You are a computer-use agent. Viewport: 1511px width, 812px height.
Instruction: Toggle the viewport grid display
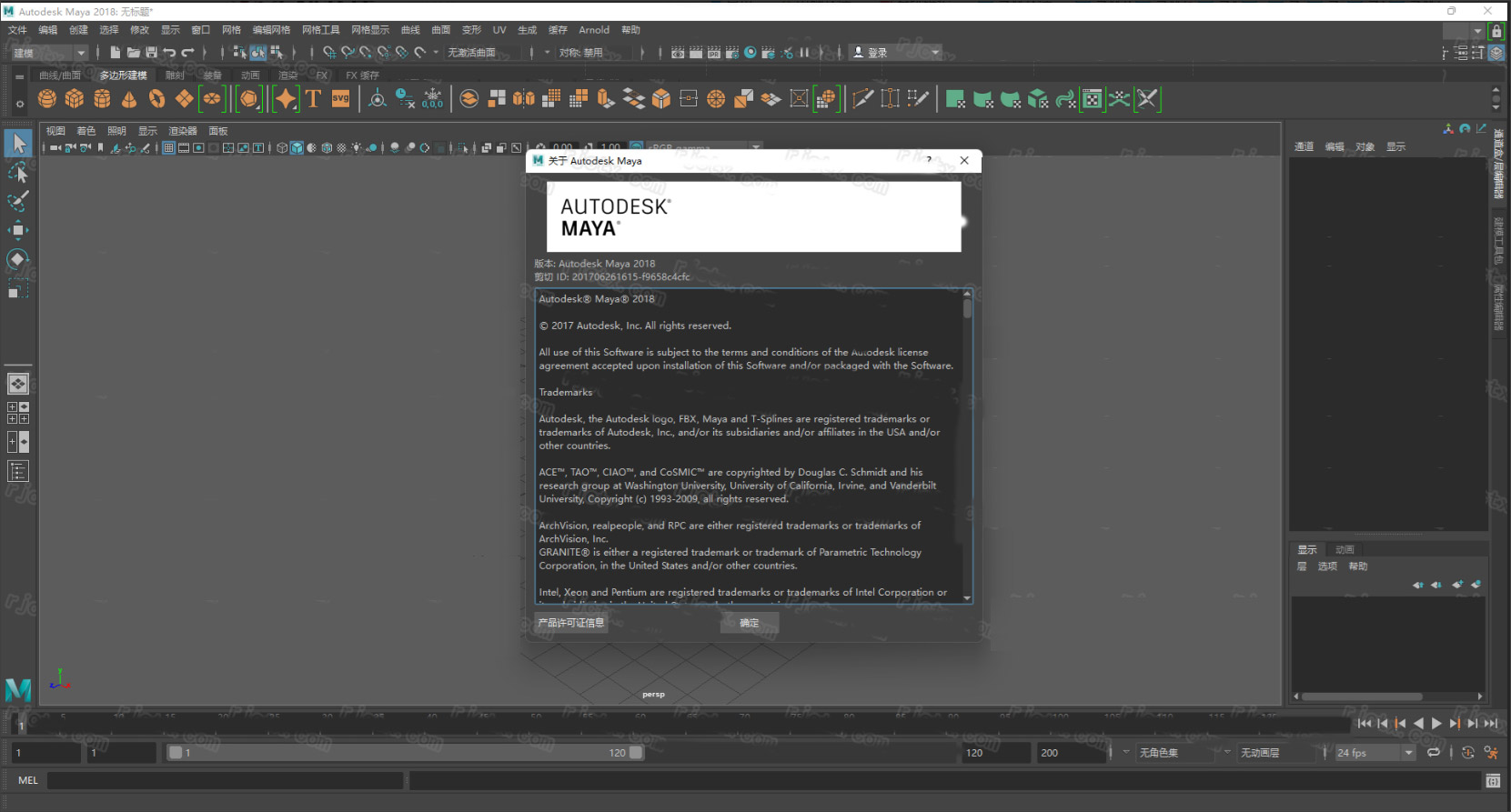point(168,147)
